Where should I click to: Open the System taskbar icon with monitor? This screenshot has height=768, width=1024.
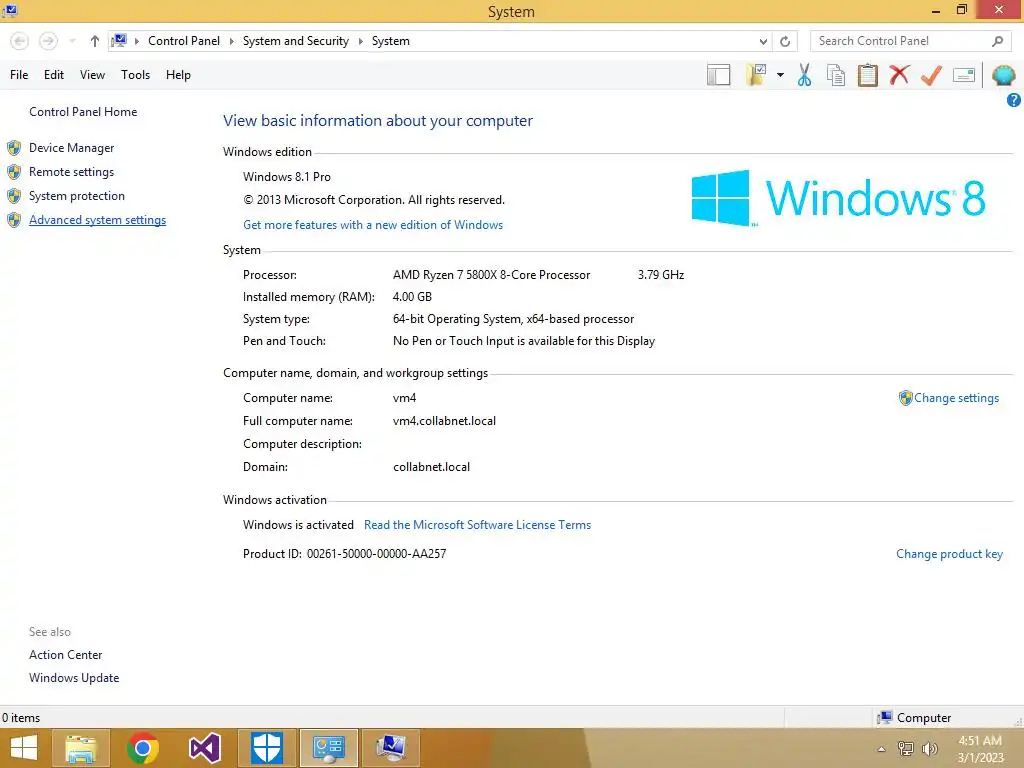(x=391, y=748)
